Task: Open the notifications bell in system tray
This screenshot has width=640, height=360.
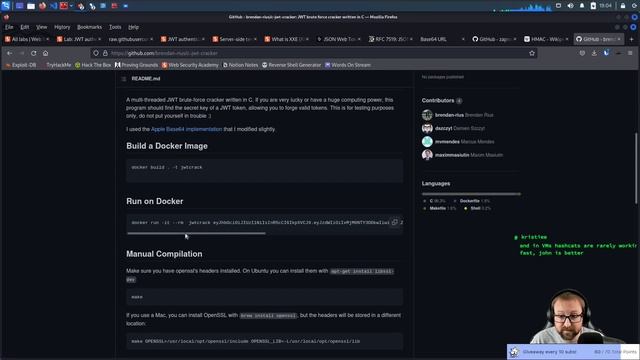Action: [582, 6]
